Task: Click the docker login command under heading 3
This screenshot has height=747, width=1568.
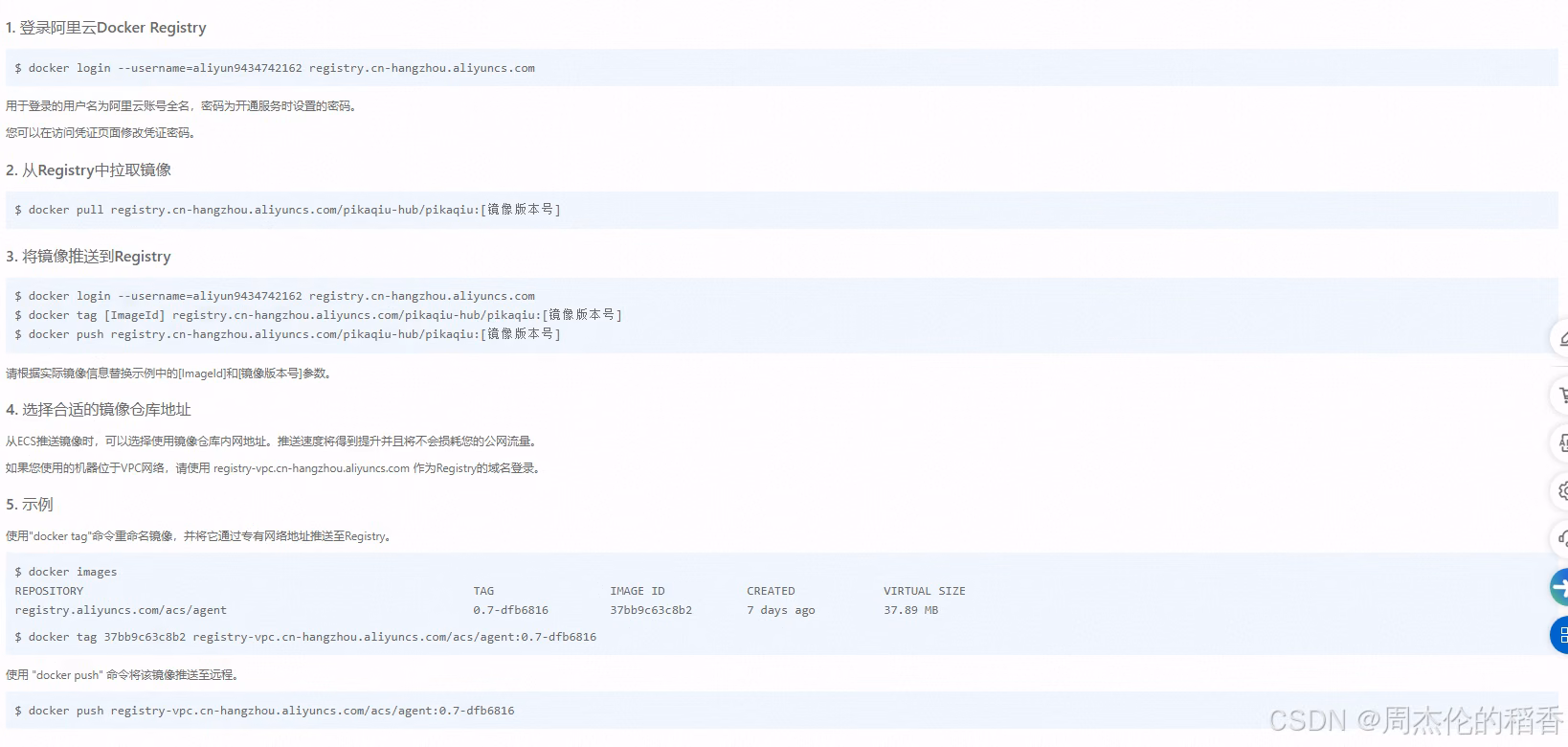Action: click(x=275, y=296)
